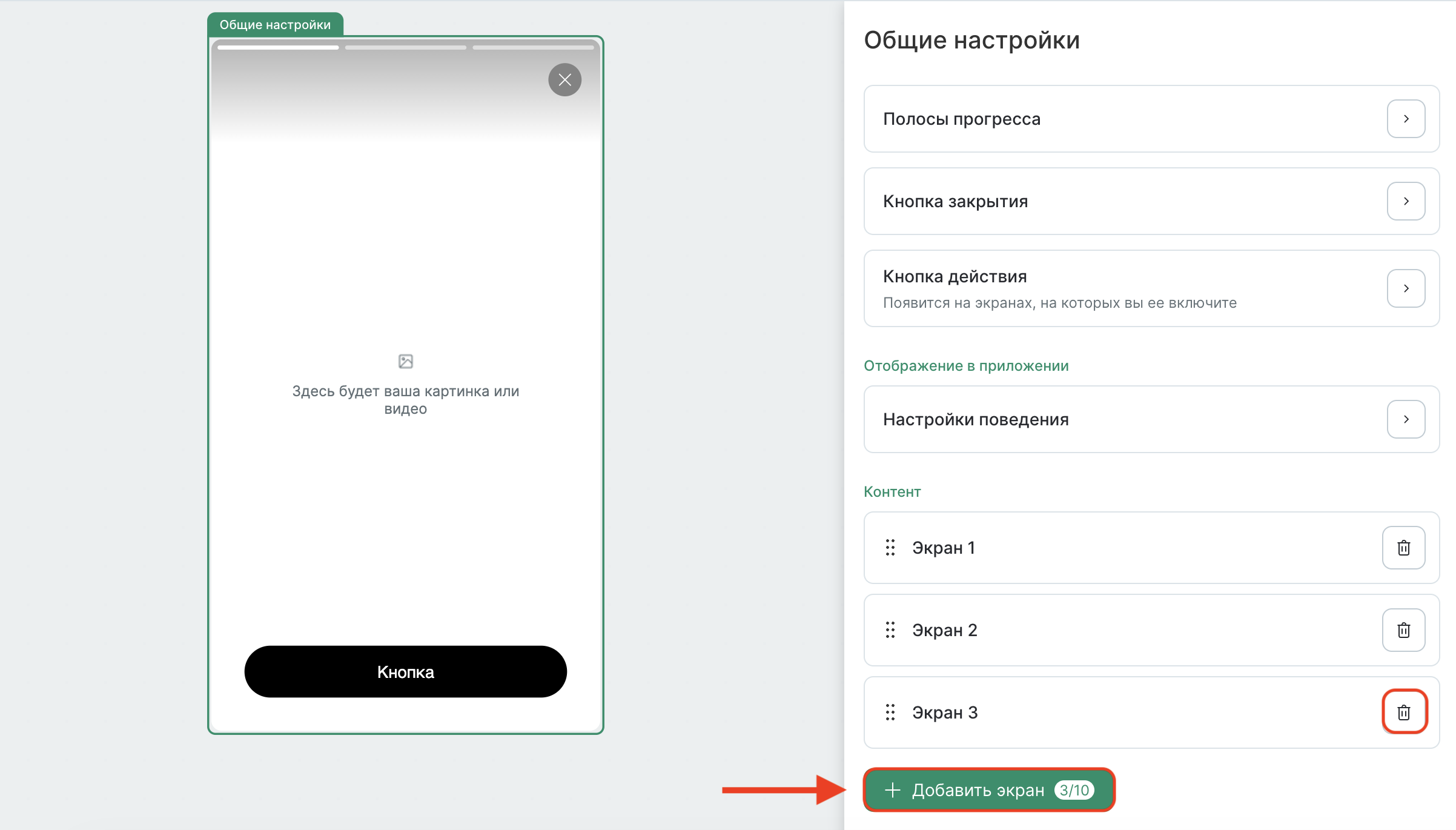Click the drag handle next to Экран 3
The width and height of the screenshot is (1456, 830).
[x=890, y=712]
